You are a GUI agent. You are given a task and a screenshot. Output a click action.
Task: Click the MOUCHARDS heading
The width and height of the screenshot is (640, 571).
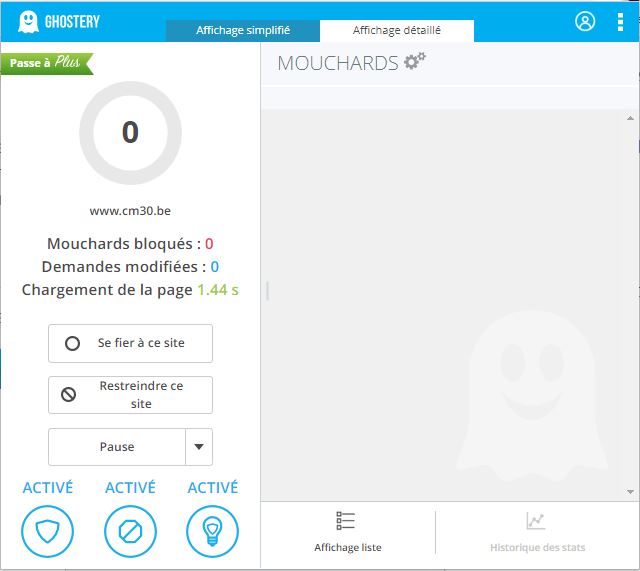[x=338, y=63]
